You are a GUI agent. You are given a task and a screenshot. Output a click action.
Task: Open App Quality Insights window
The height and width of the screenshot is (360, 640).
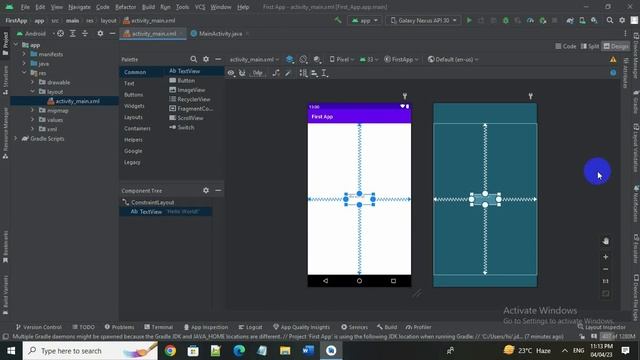point(301,327)
